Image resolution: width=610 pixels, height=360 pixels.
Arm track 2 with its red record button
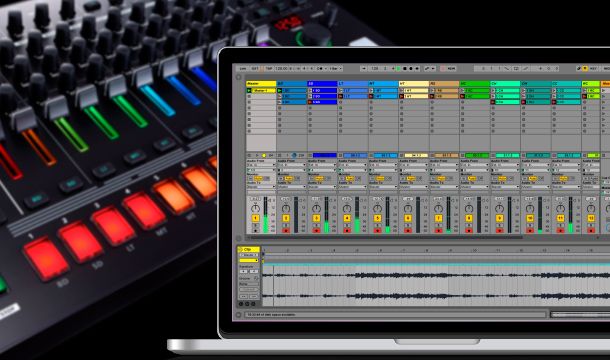(x=286, y=230)
